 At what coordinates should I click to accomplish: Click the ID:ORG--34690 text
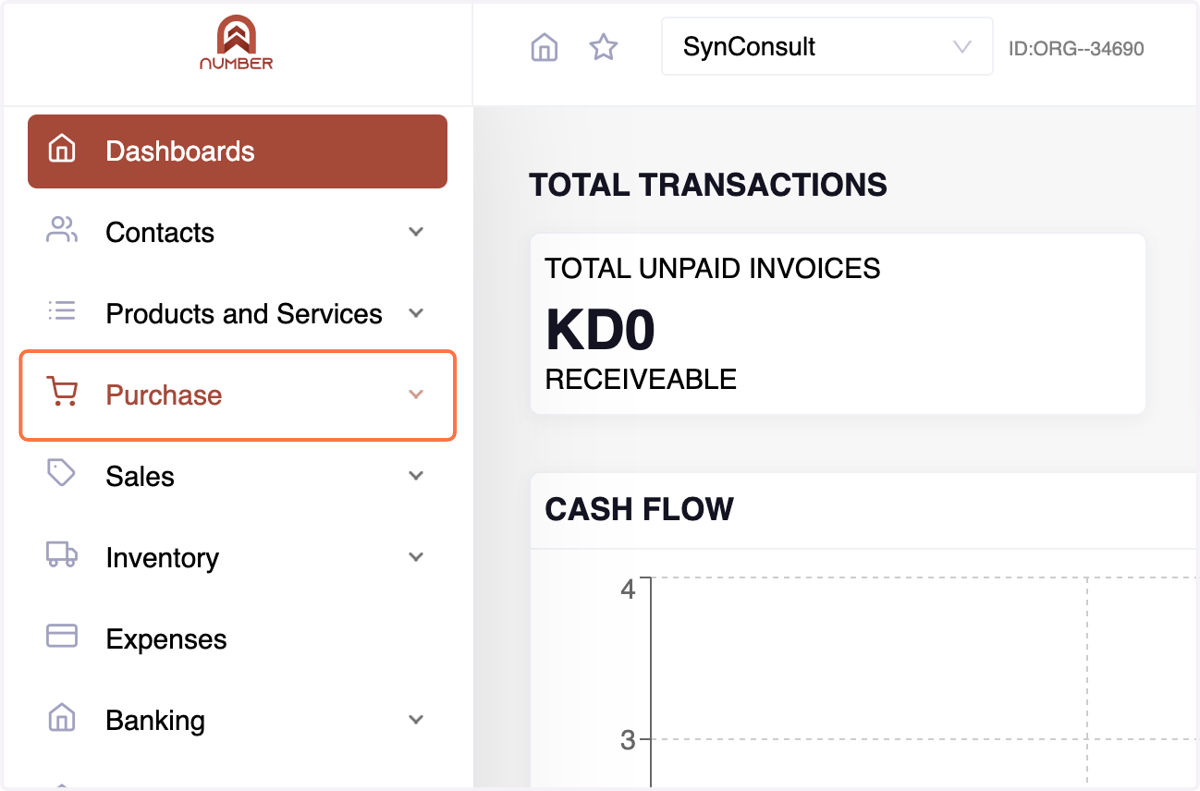[1076, 48]
